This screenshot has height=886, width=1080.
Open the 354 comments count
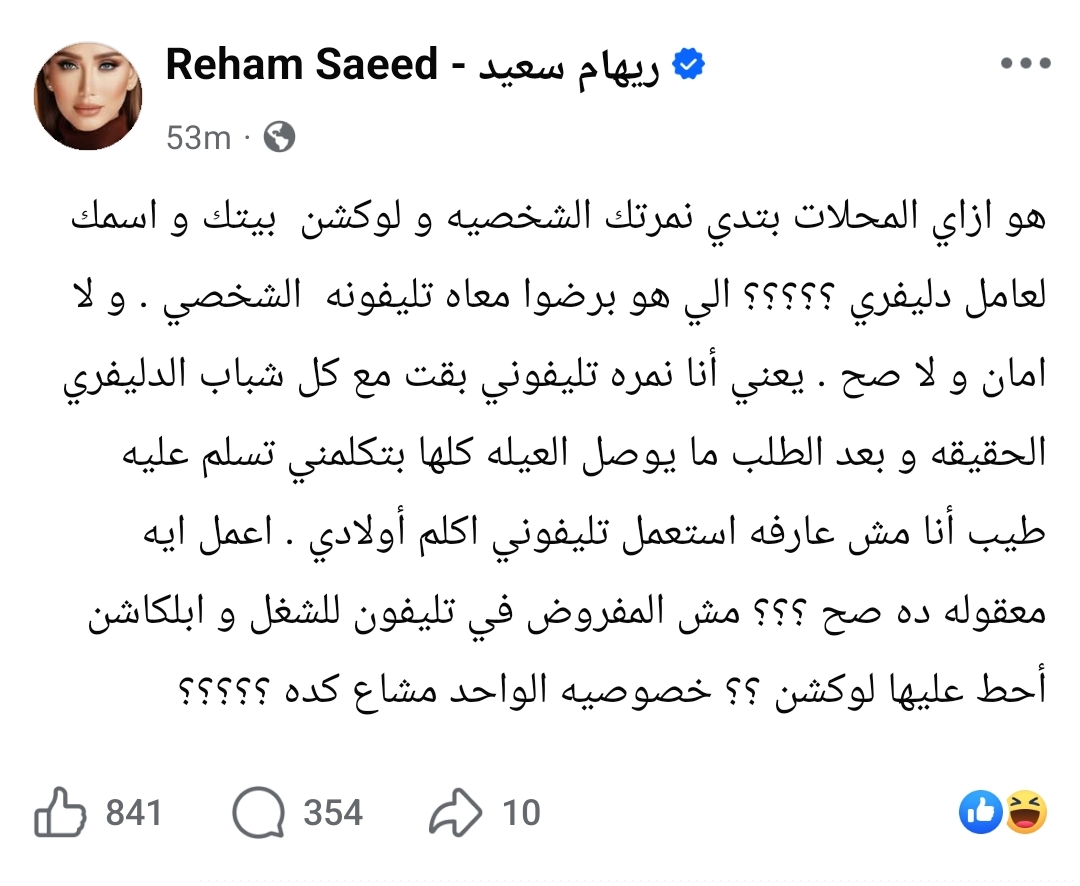click(x=332, y=814)
